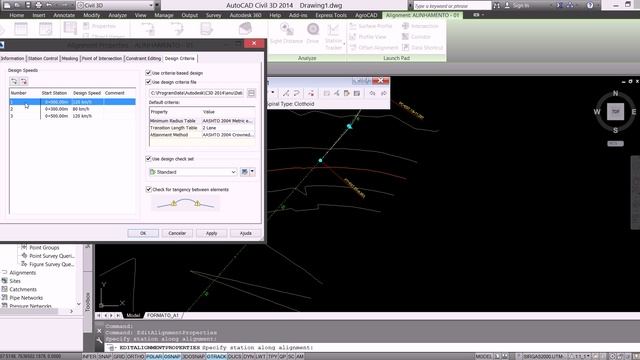Image resolution: width=640 pixels, height=360 pixels.
Task: Add a design speed in Alignment Properties
Action: [x=14, y=81]
